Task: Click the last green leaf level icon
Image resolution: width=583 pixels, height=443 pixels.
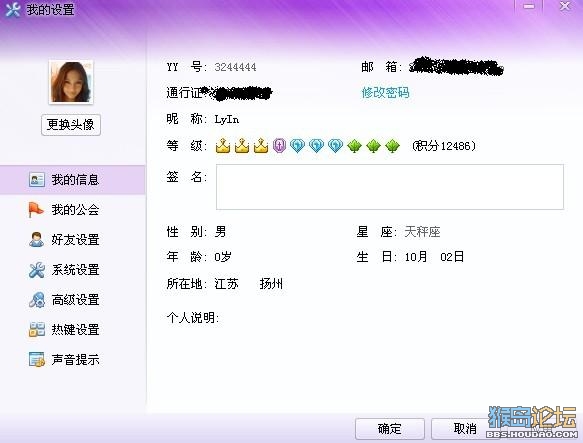Action: coord(392,146)
